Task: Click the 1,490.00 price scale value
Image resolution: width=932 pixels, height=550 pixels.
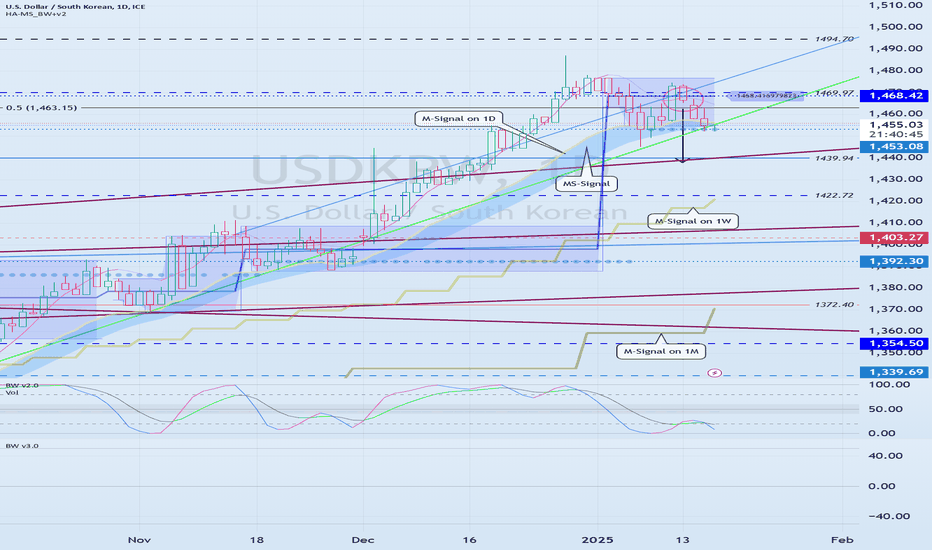Action: coord(895,48)
